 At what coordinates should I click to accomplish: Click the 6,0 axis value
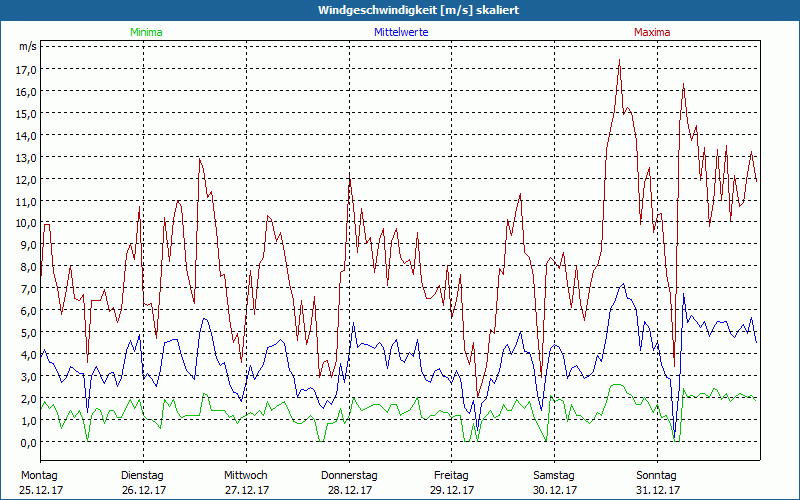pos(29,311)
